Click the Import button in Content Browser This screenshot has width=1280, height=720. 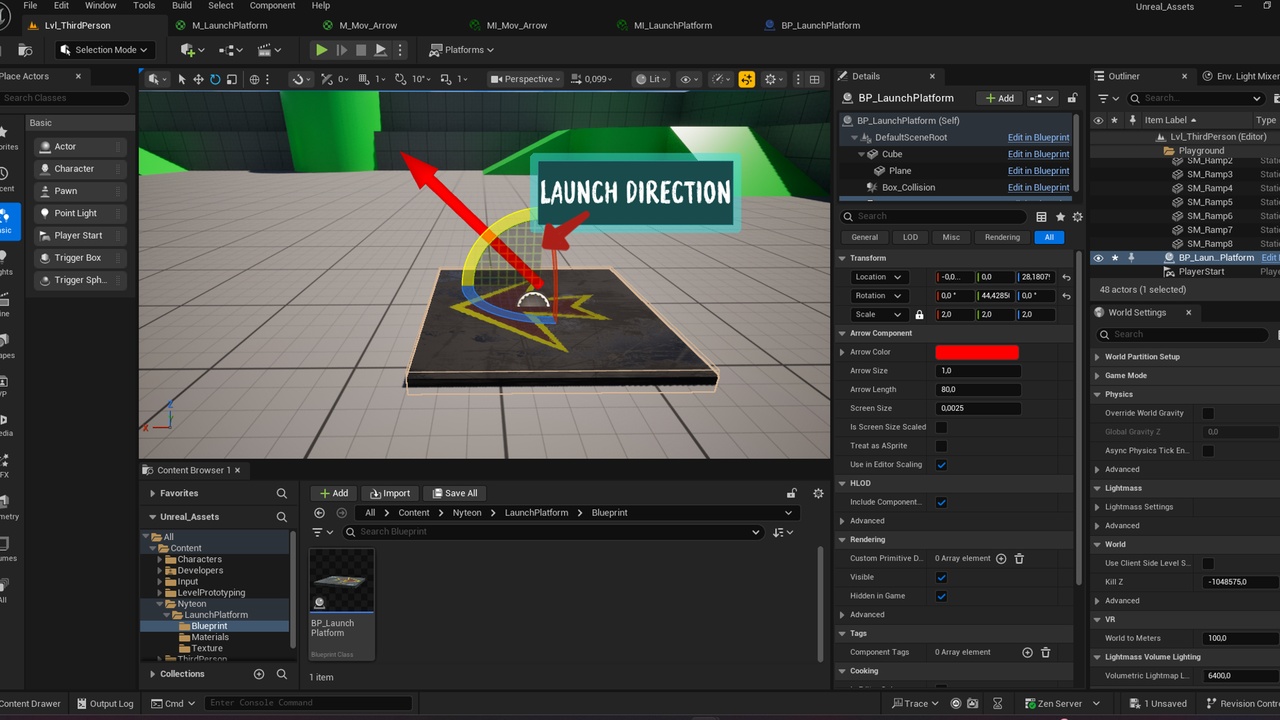click(390, 493)
